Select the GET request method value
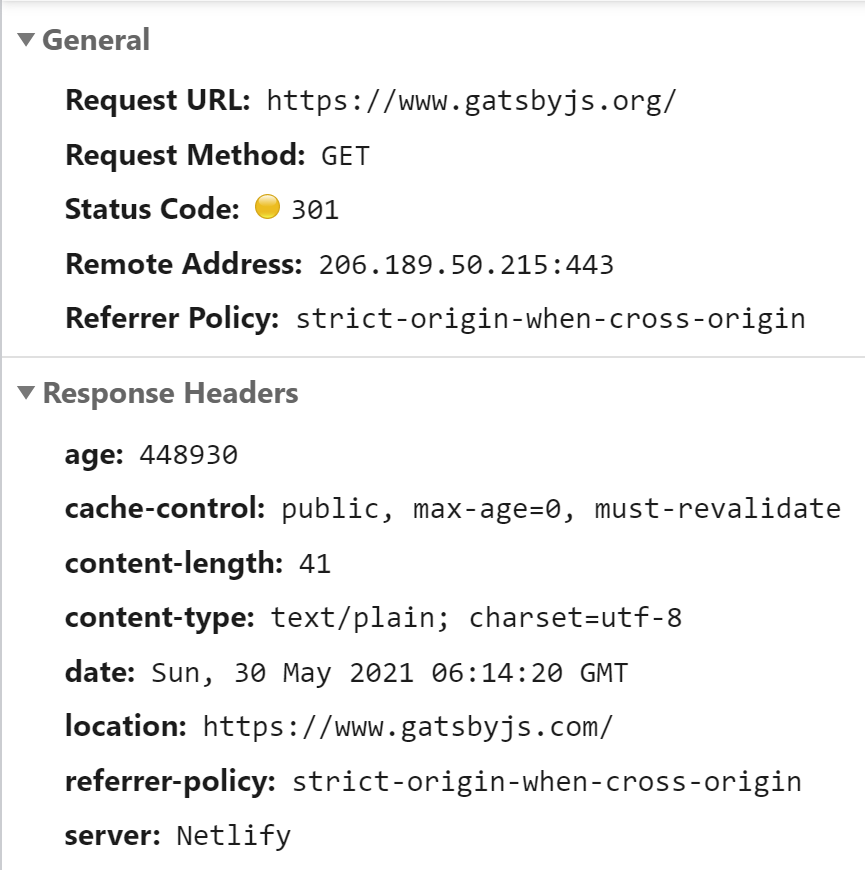865x870 pixels. [x=345, y=155]
